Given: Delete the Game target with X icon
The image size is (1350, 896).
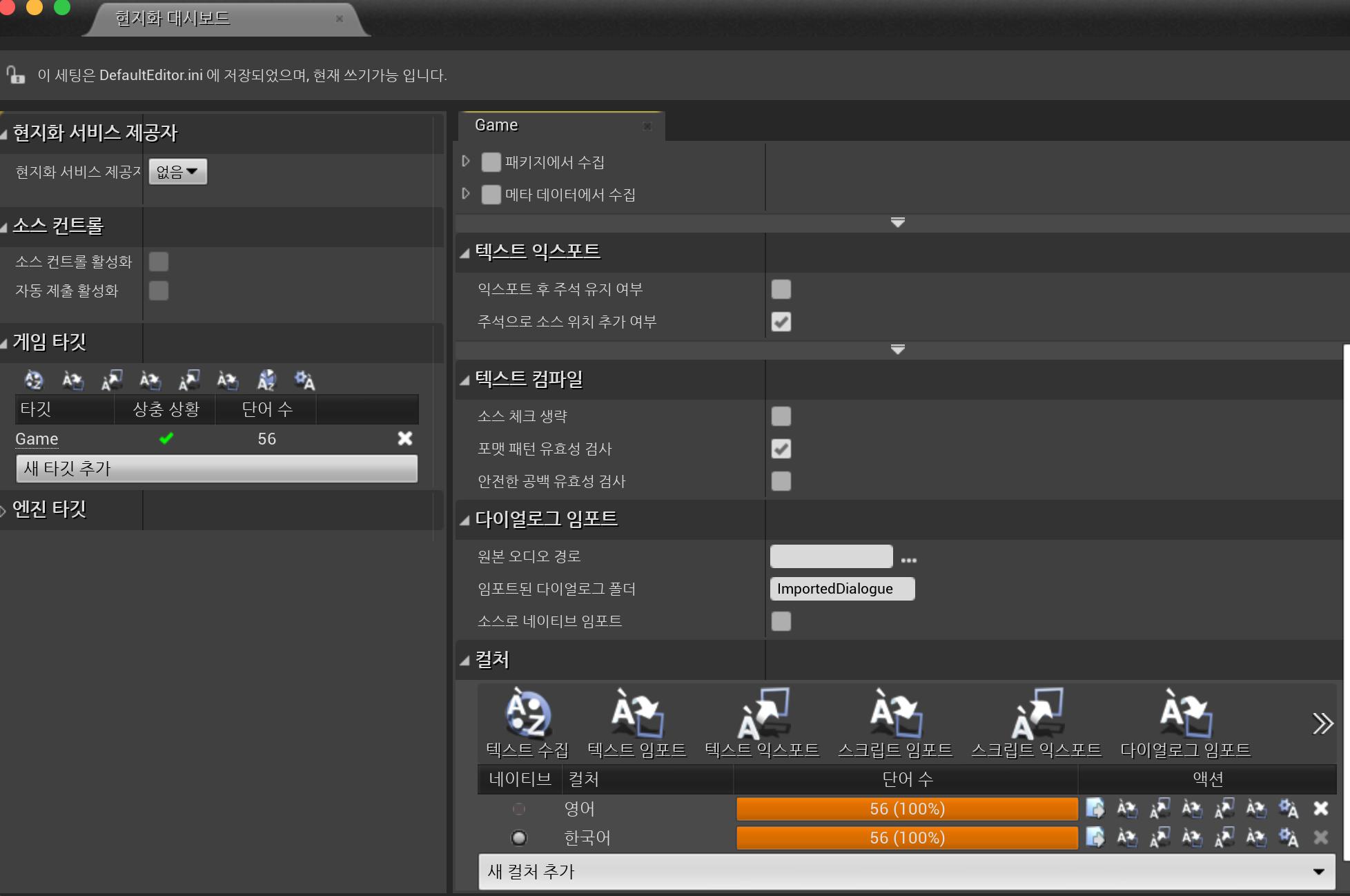Looking at the screenshot, I should [x=405, y=438].
